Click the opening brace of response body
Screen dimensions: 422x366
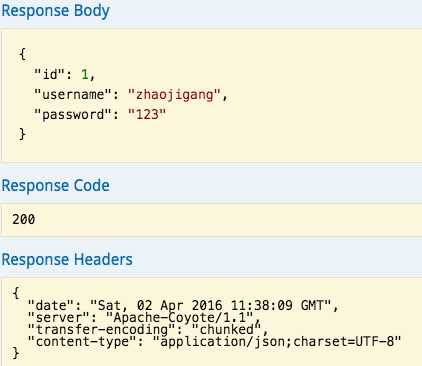coord(22,54)
